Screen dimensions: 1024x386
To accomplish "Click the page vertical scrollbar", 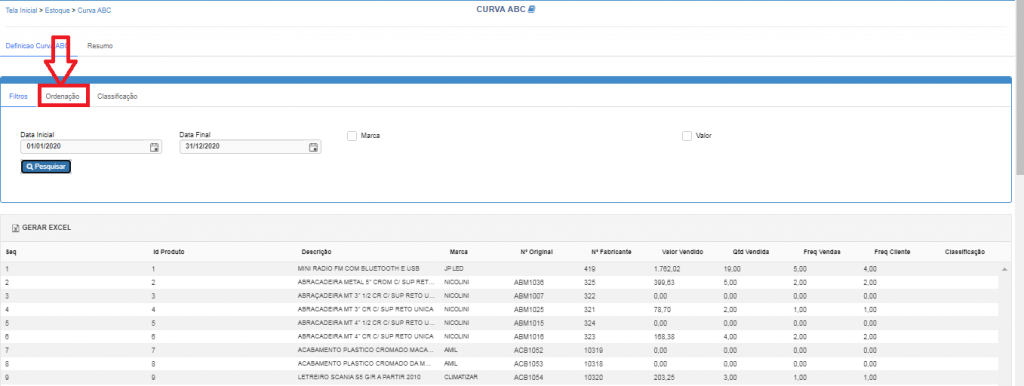I will [x=1019, y=88].
